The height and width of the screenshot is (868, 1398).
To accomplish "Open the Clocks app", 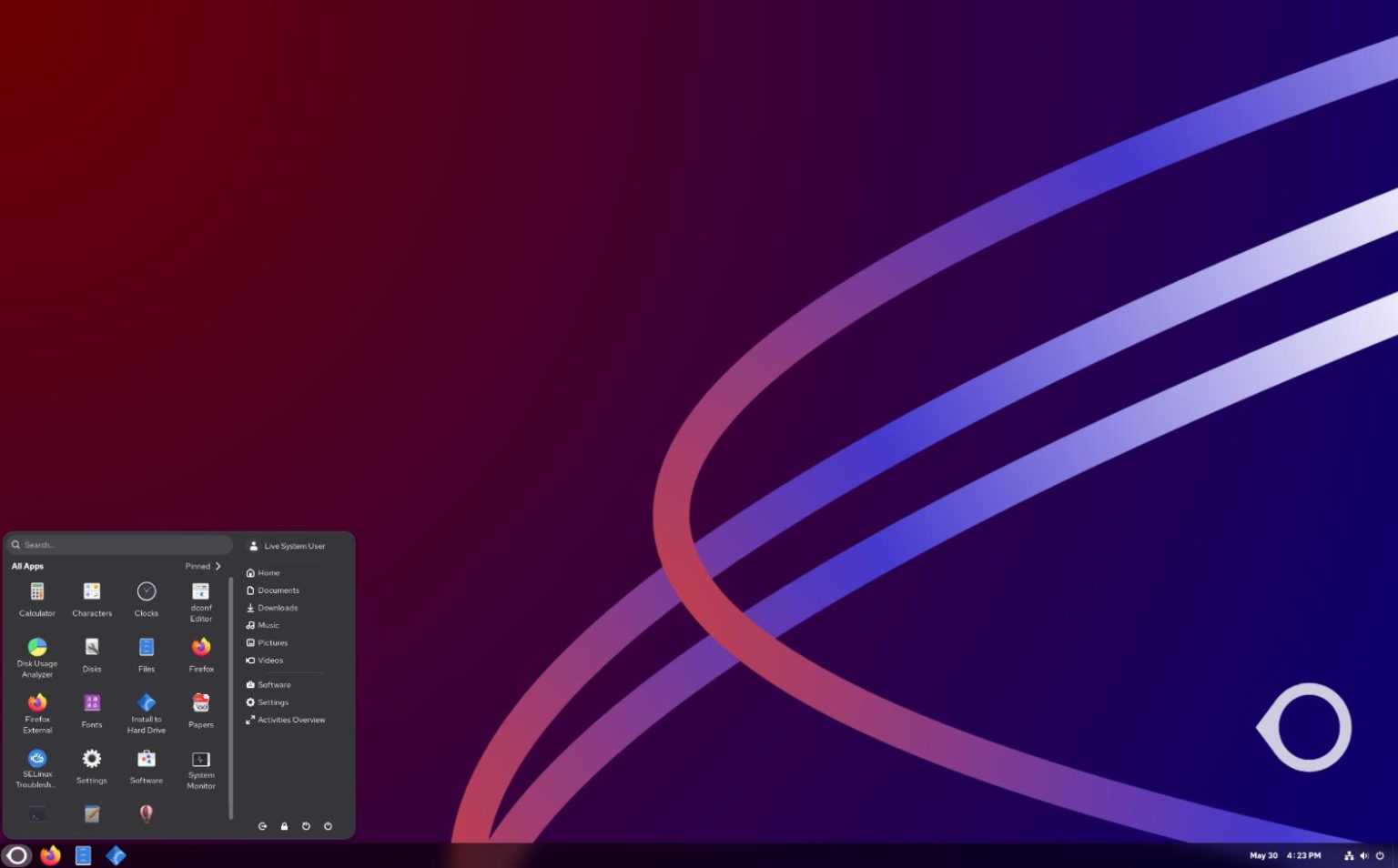I will [146, 596].
